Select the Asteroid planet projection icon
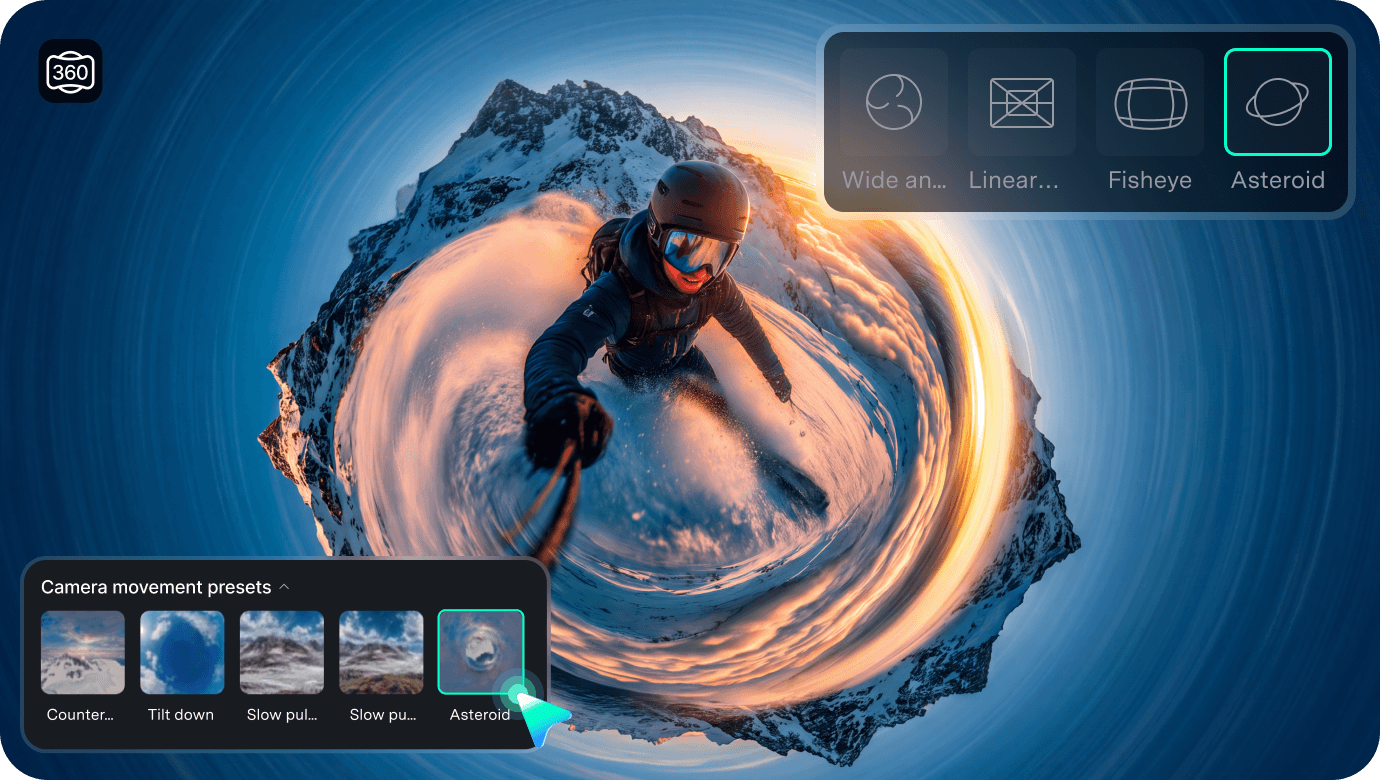 (1278, 102)
